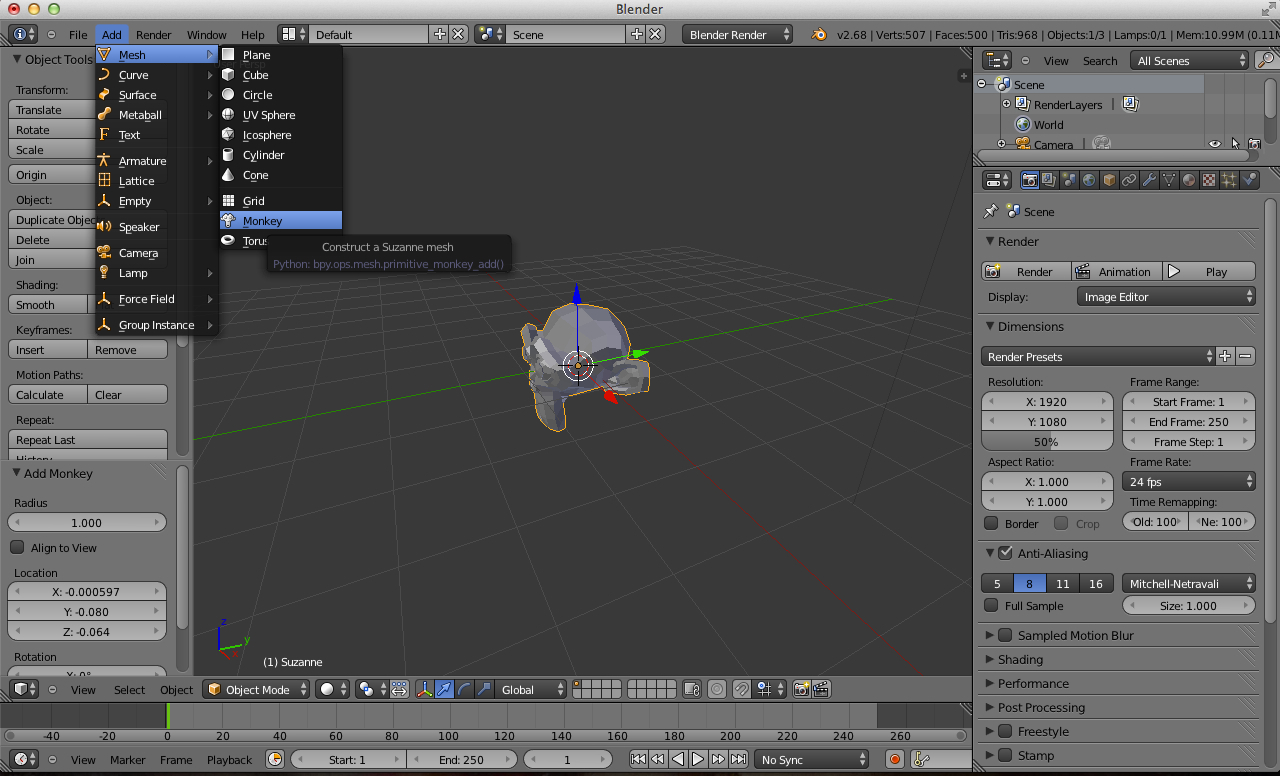Open the Global orientation dropdown
This screenshot has width=1280, height=776.
pos(531,689)
